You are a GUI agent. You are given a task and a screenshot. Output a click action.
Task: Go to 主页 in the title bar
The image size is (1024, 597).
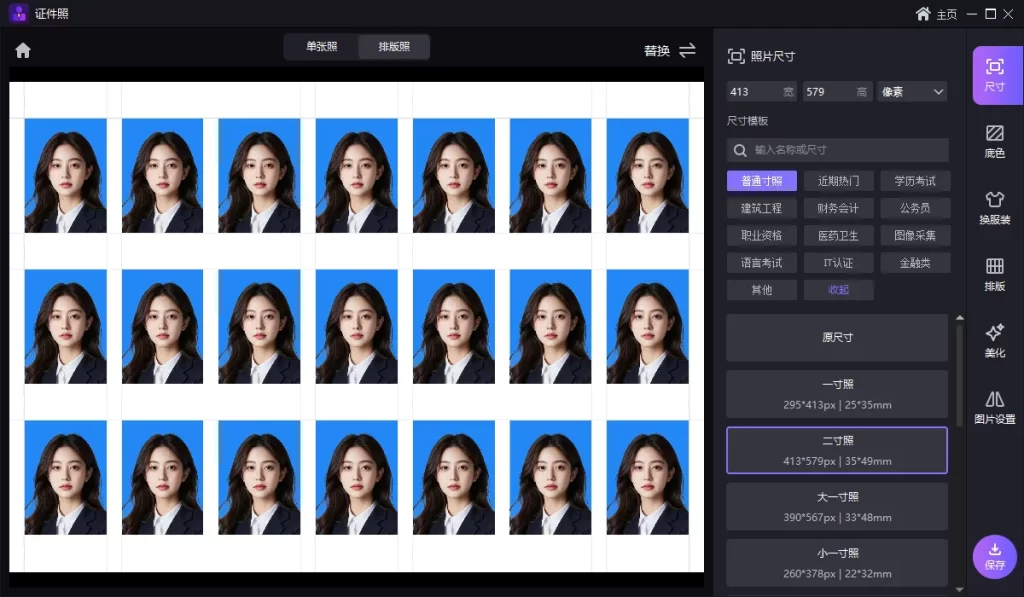[x=937, y=14]
